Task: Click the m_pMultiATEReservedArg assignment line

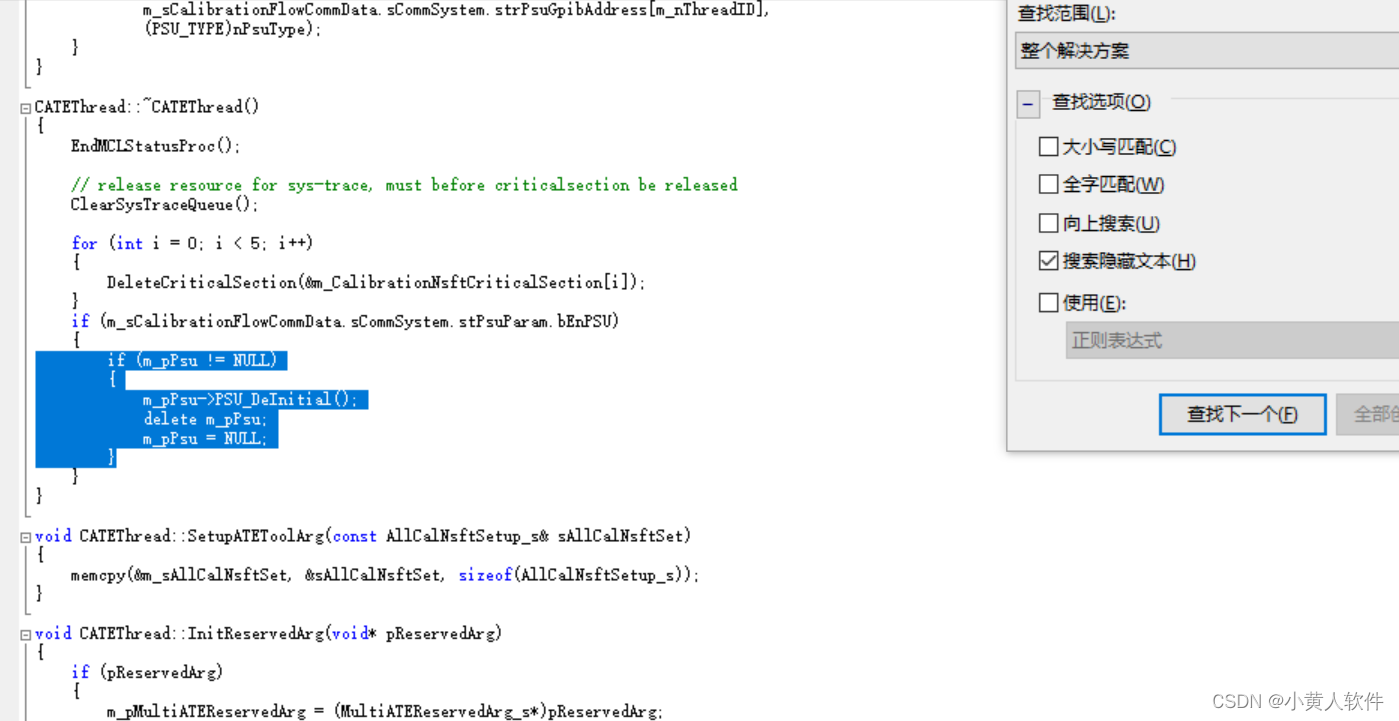Action: (x=384, y=711)
